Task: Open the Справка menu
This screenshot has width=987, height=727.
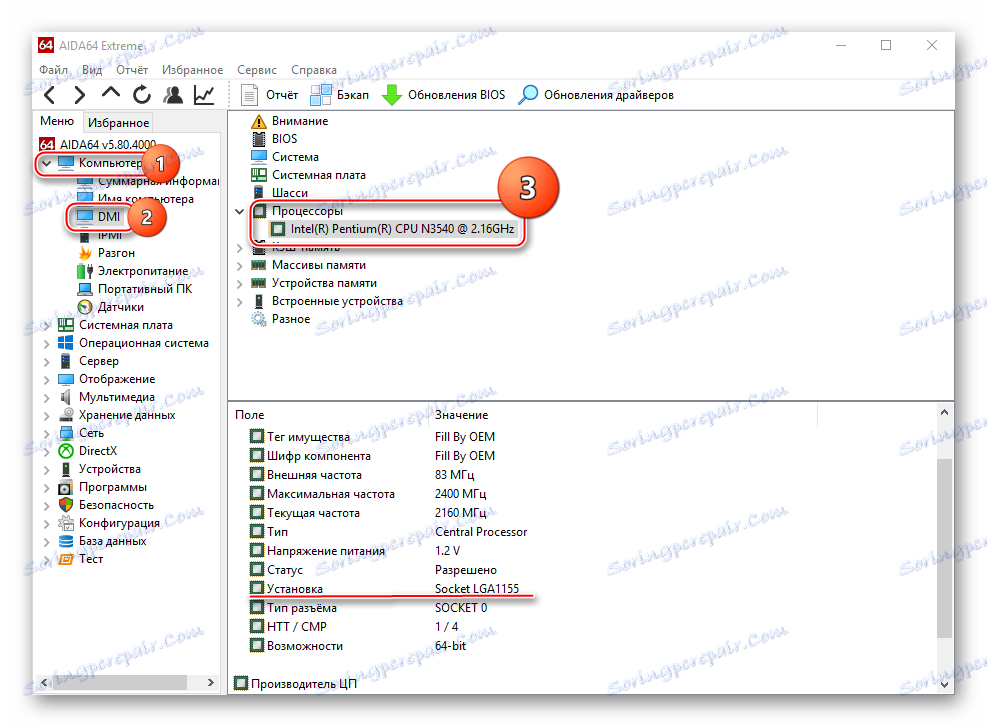Action: (313, 70)
